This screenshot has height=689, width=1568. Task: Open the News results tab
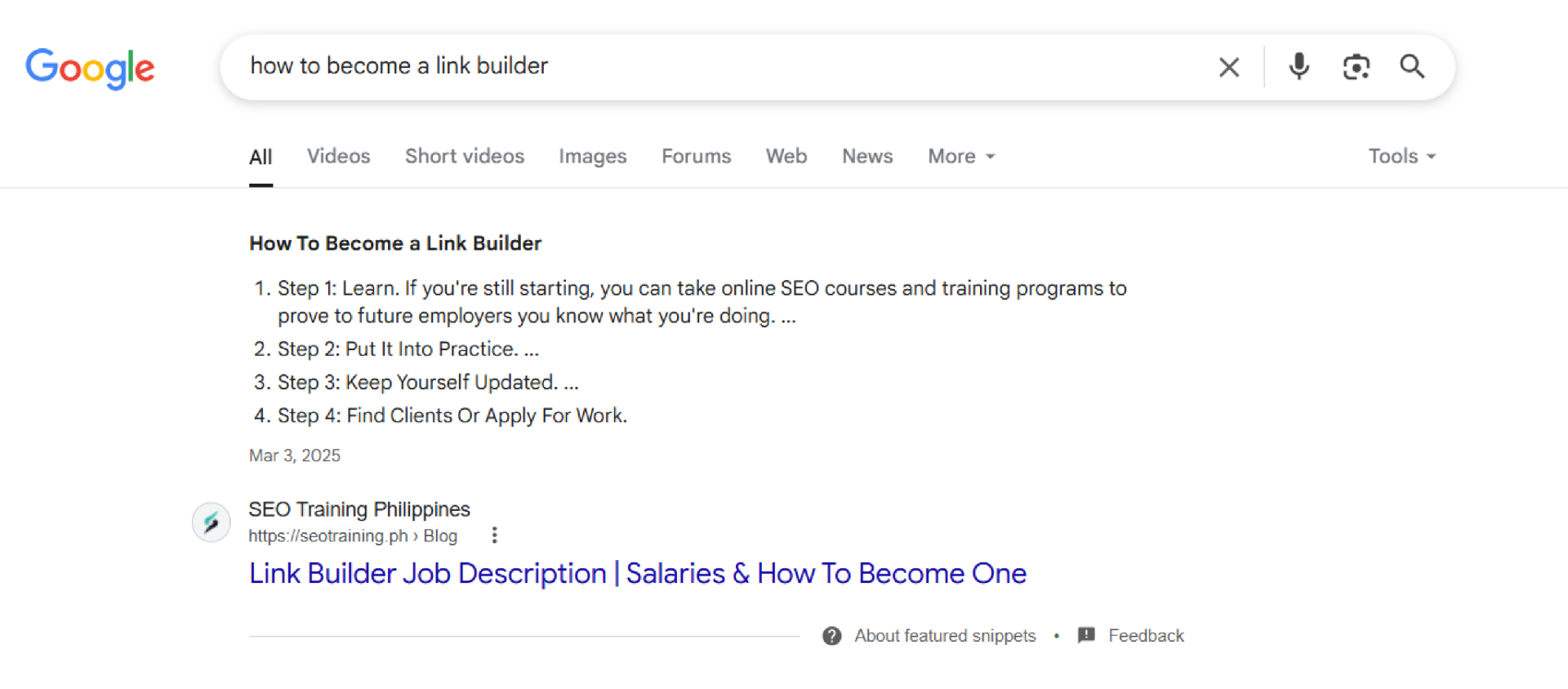point(867,156)
